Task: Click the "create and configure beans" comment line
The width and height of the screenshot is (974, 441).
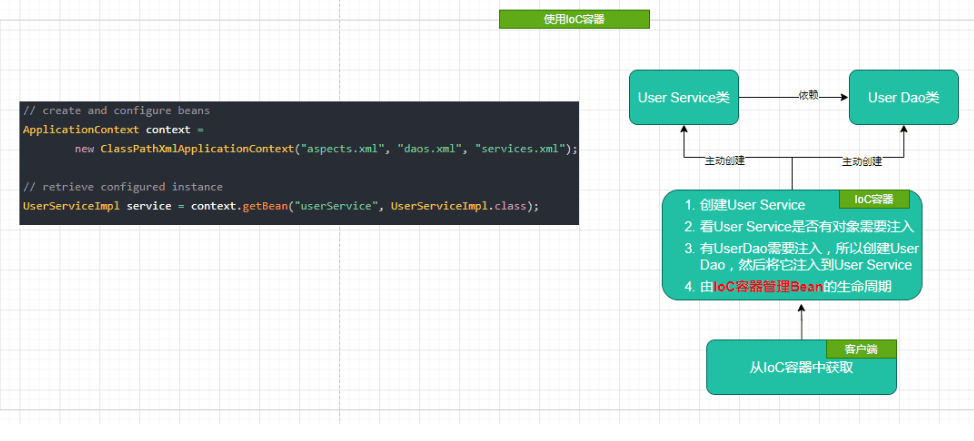Action: 116,111
